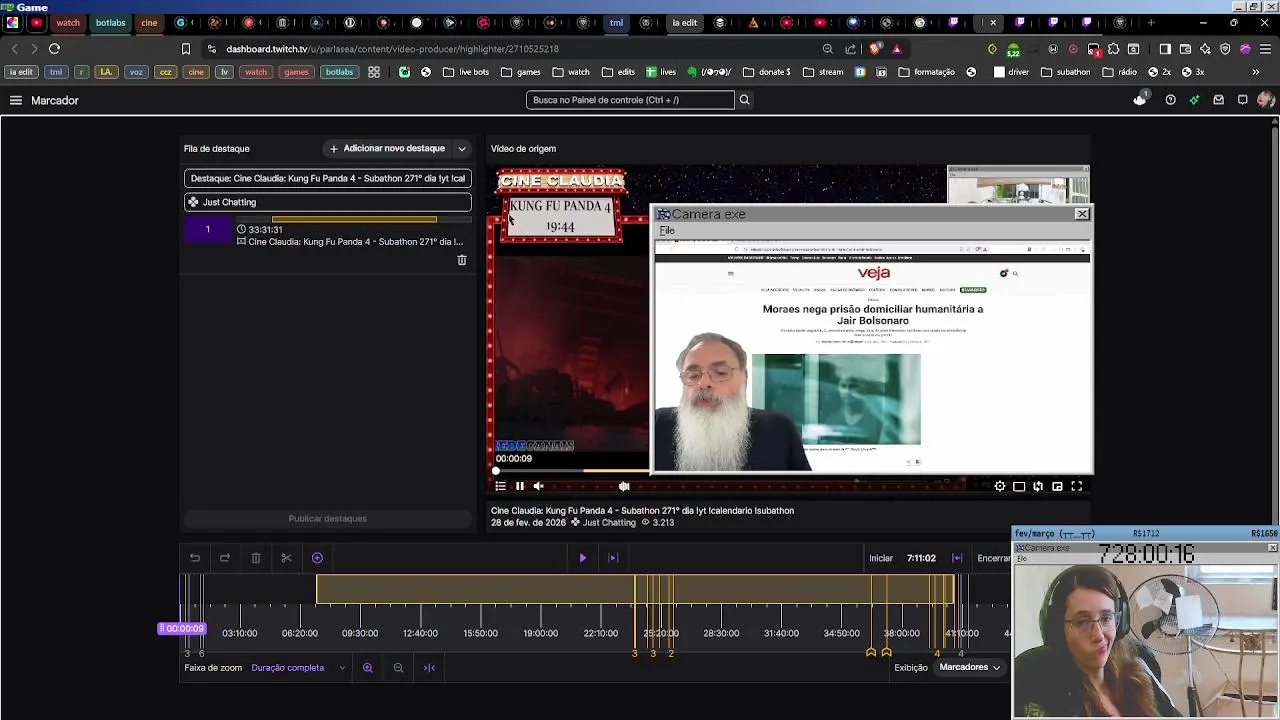Click the player sync/rotate icon
1280x720 pixels.
[x=1038, y=486]
